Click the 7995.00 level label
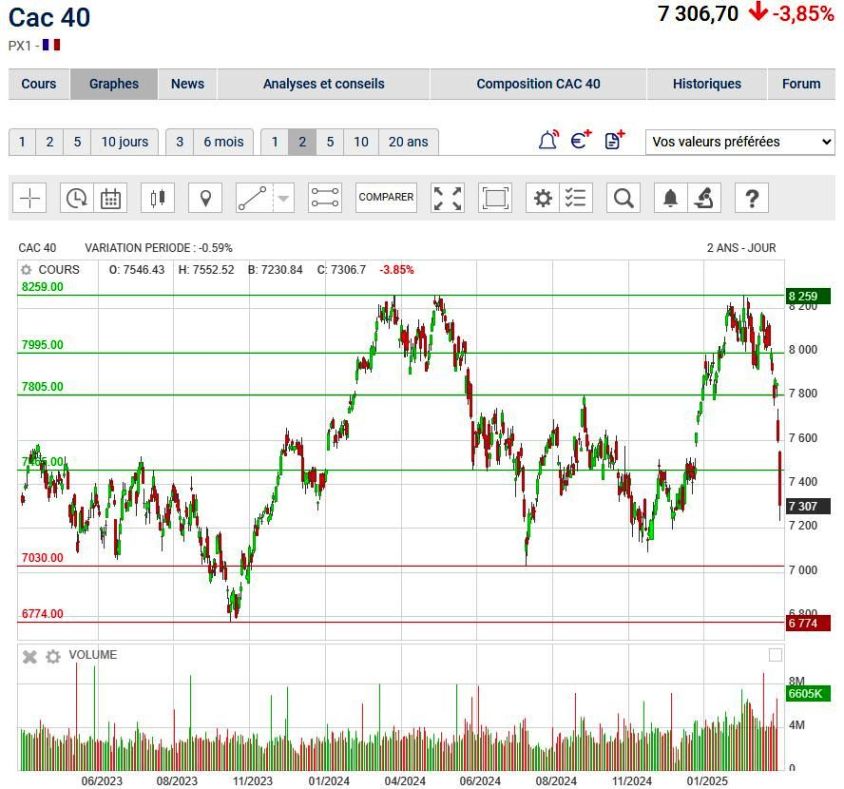The height and width of the screenshot is (789, 844). (43, 344)
